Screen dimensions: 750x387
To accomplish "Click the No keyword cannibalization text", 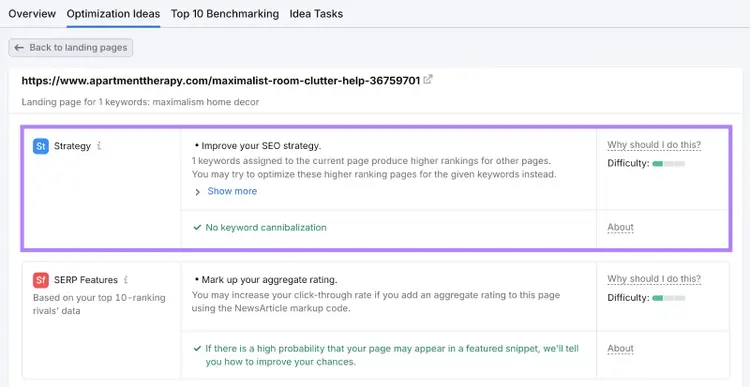I will tap(266, 228).
